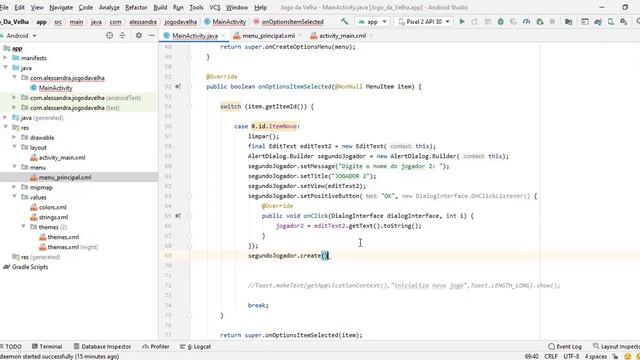Open the app run configuration dropdown

(x=372, y=22)
